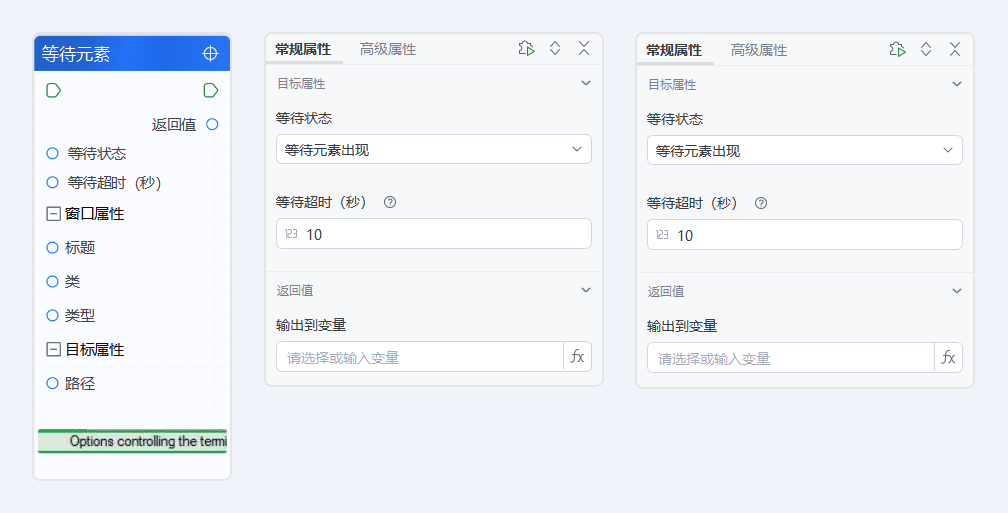
Task: Collapse 目标属性 section in right panel
Action: click(x=957, y=84)
